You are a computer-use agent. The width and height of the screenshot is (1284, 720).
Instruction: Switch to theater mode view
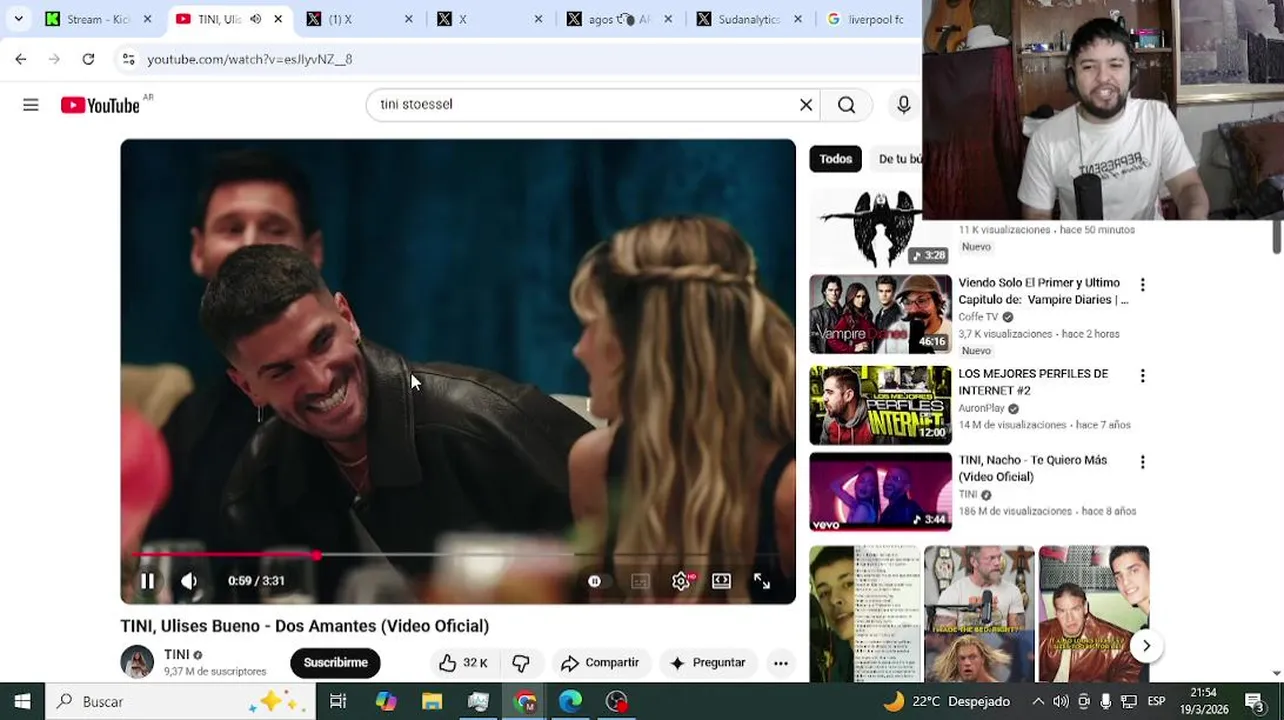click(x=721, y=581)
